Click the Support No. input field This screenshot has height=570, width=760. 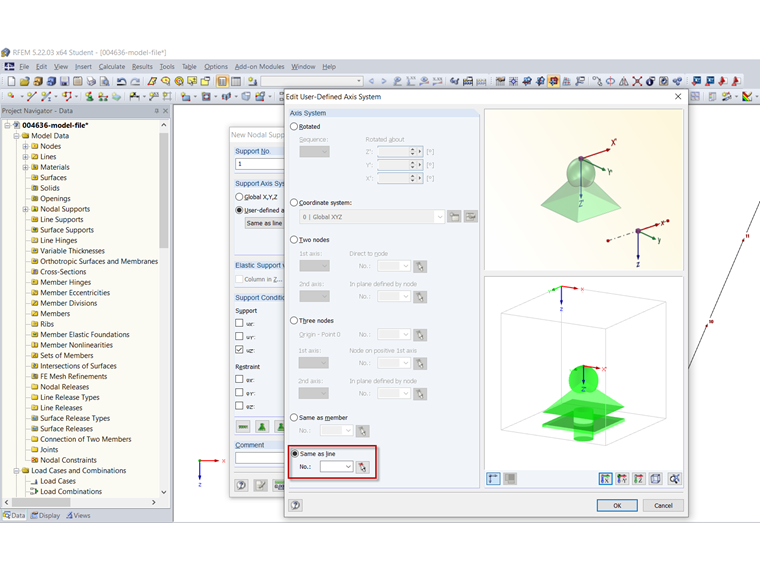259,164
